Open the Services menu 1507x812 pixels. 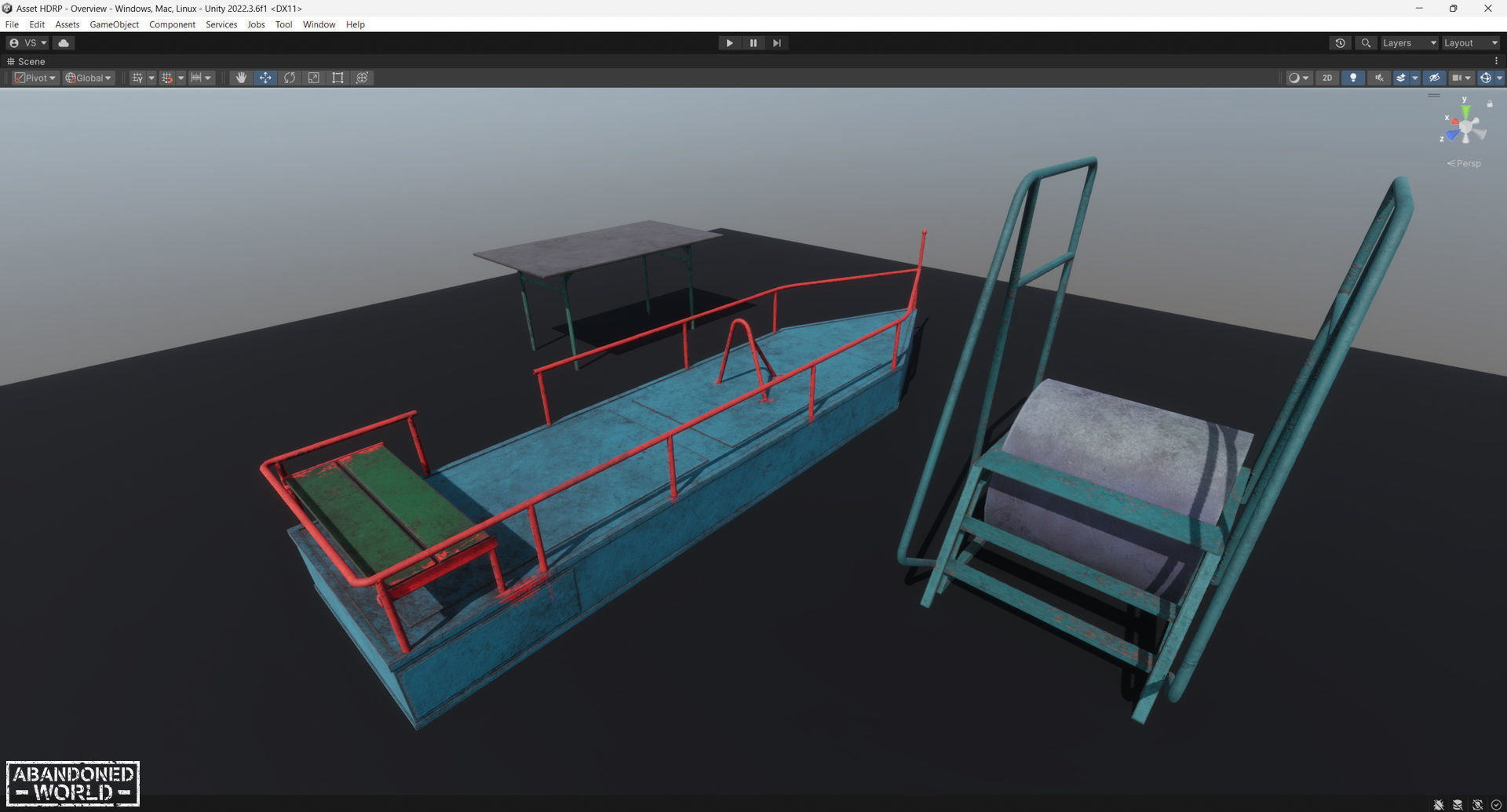click(221, 24)
